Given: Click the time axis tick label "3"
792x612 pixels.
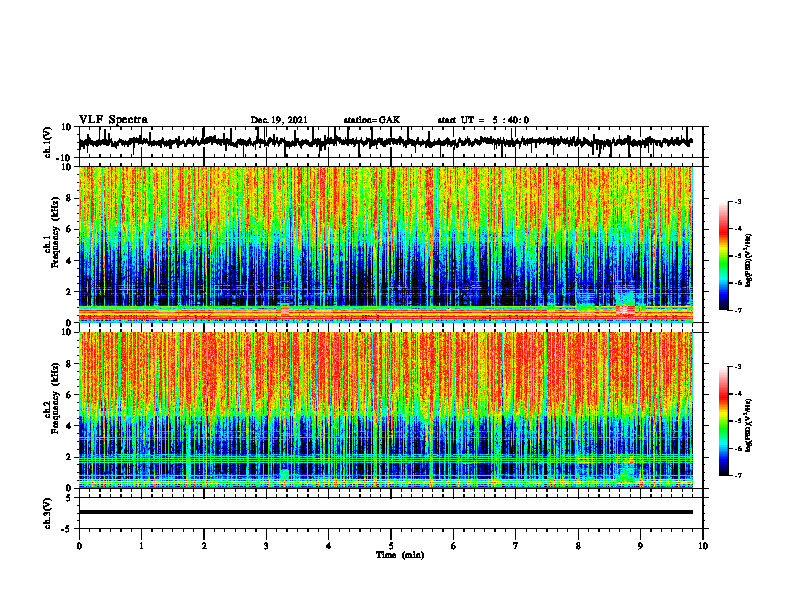Looking at the screenshot, I should click(266, 546).
